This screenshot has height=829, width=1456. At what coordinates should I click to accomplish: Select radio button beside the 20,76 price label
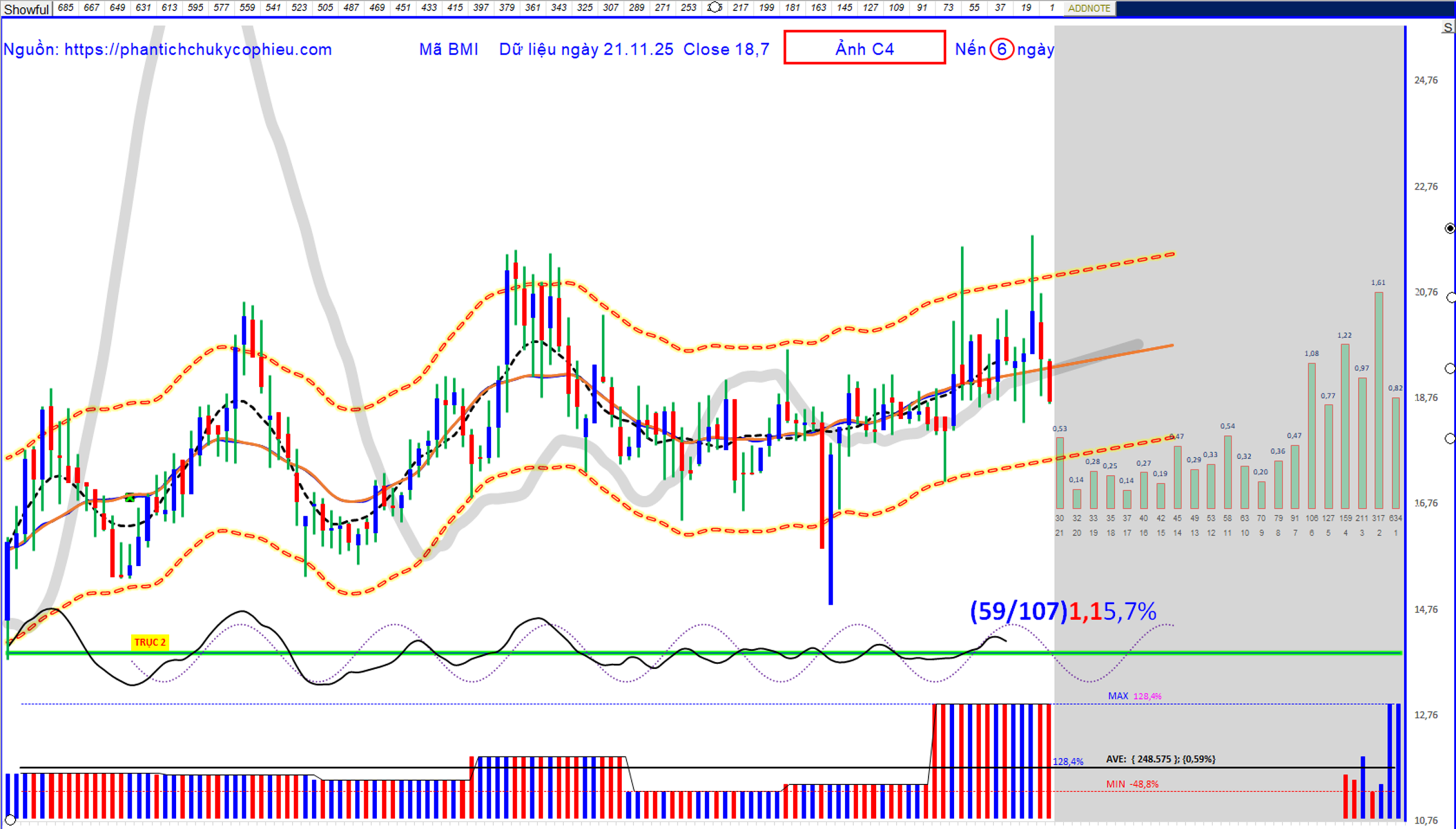coord(1451,298)
